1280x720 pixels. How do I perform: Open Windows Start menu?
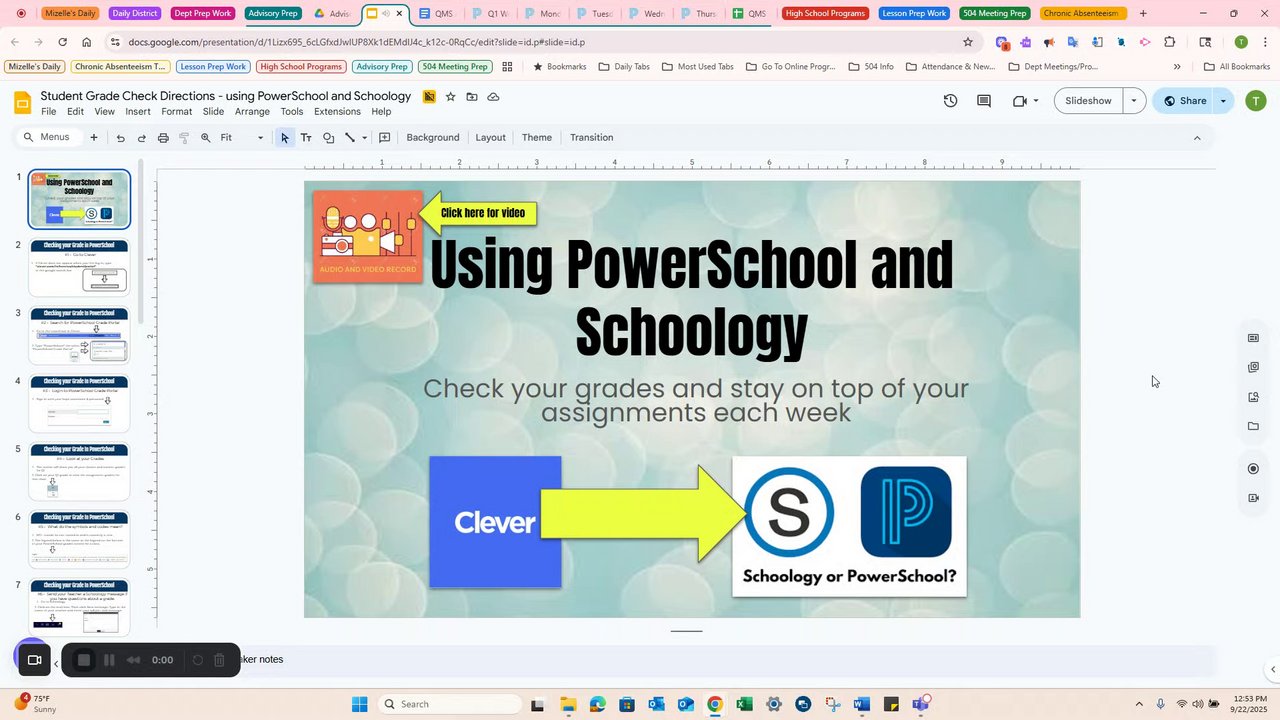pyautogui.click(x=360, y=704)
